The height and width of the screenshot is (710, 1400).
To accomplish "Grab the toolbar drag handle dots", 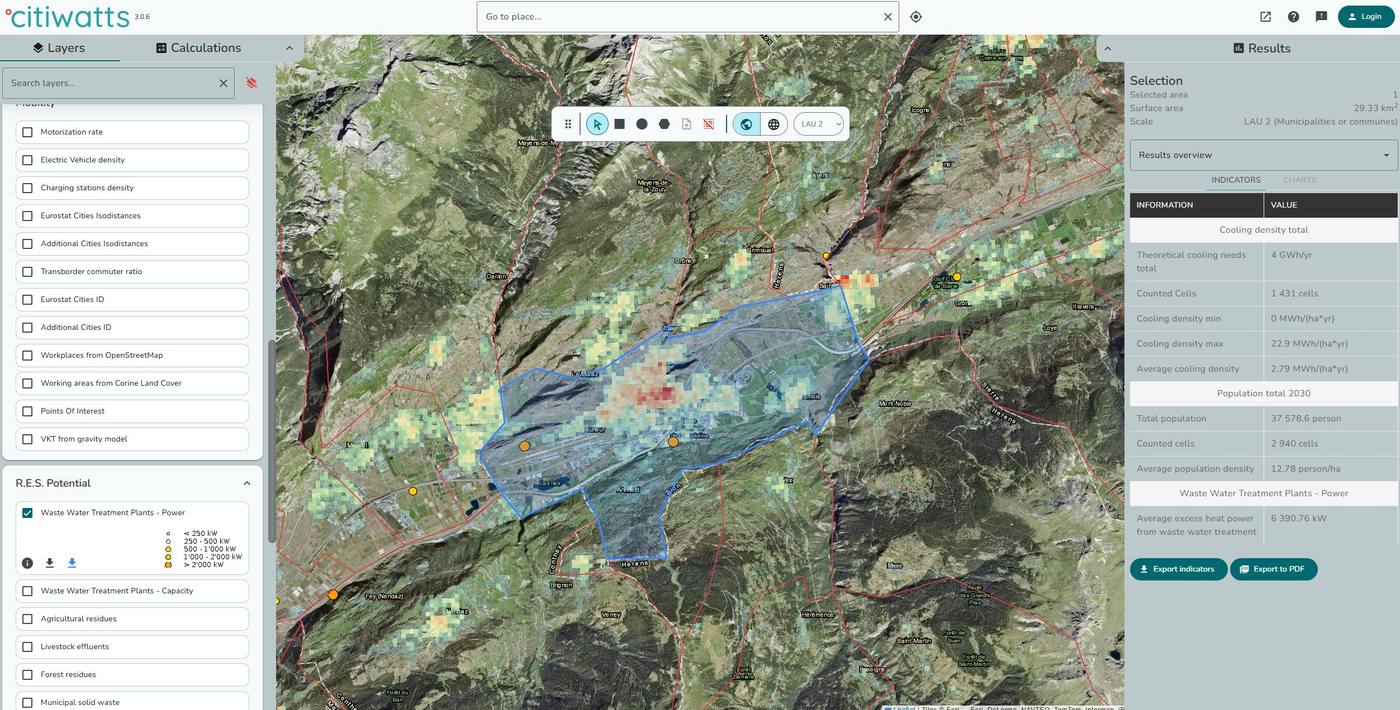I will pos(568,124).
